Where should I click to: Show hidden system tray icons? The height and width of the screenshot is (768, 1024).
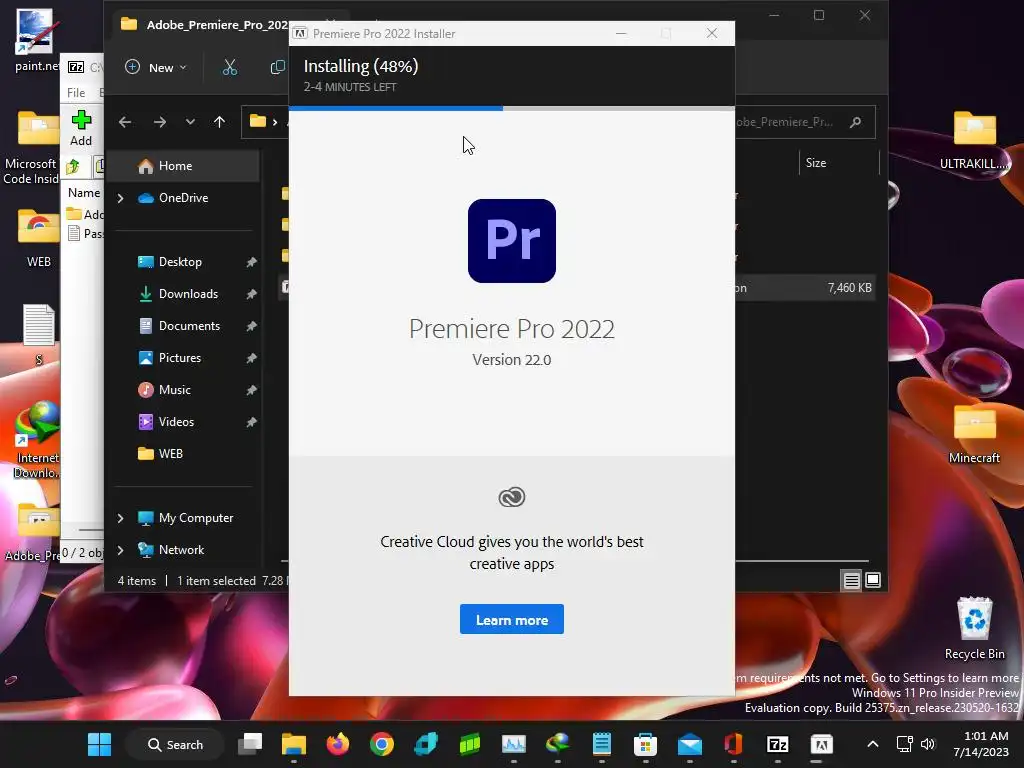click(872, 744)
